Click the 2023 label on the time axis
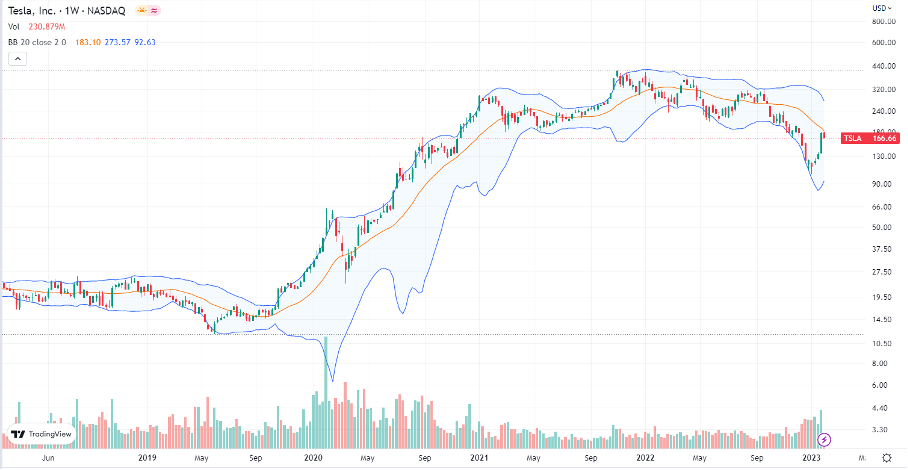The image size is (908, 470). click(809, 456)
